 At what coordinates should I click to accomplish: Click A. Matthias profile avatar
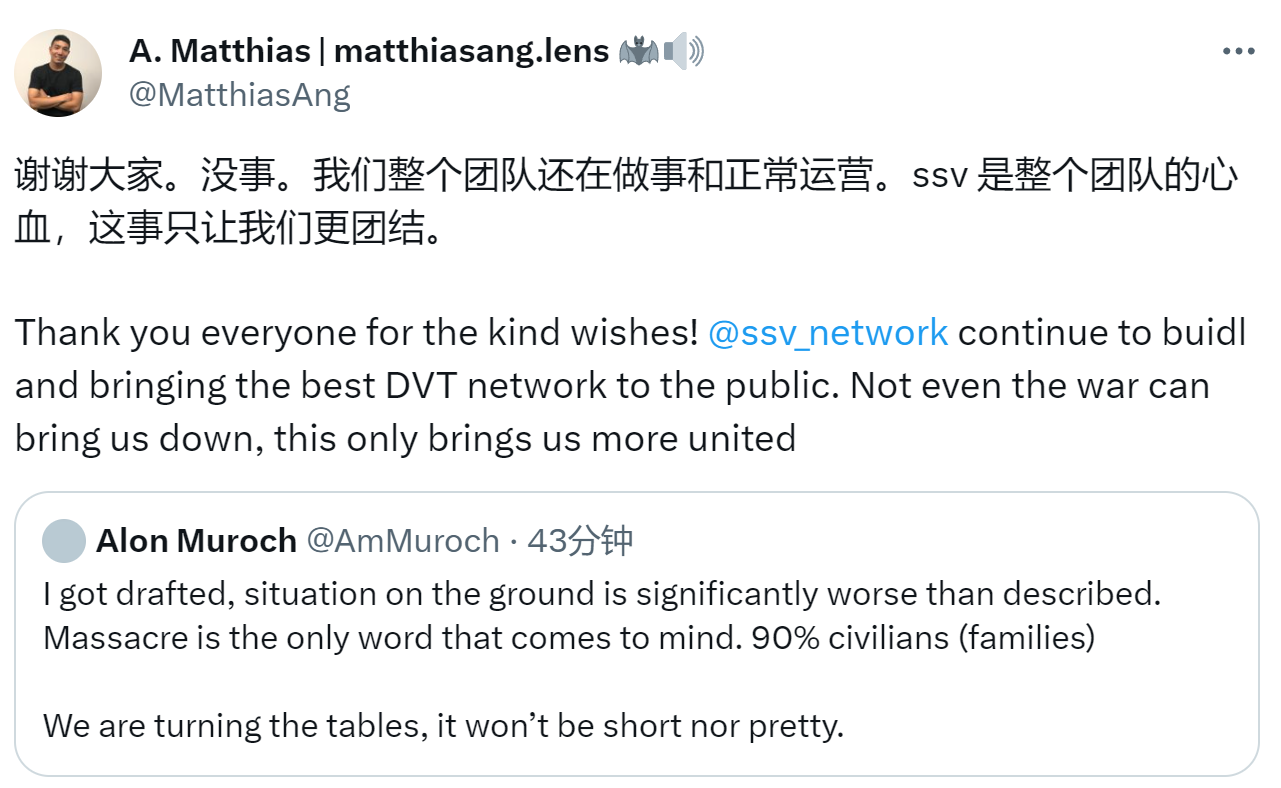point(57,72)
